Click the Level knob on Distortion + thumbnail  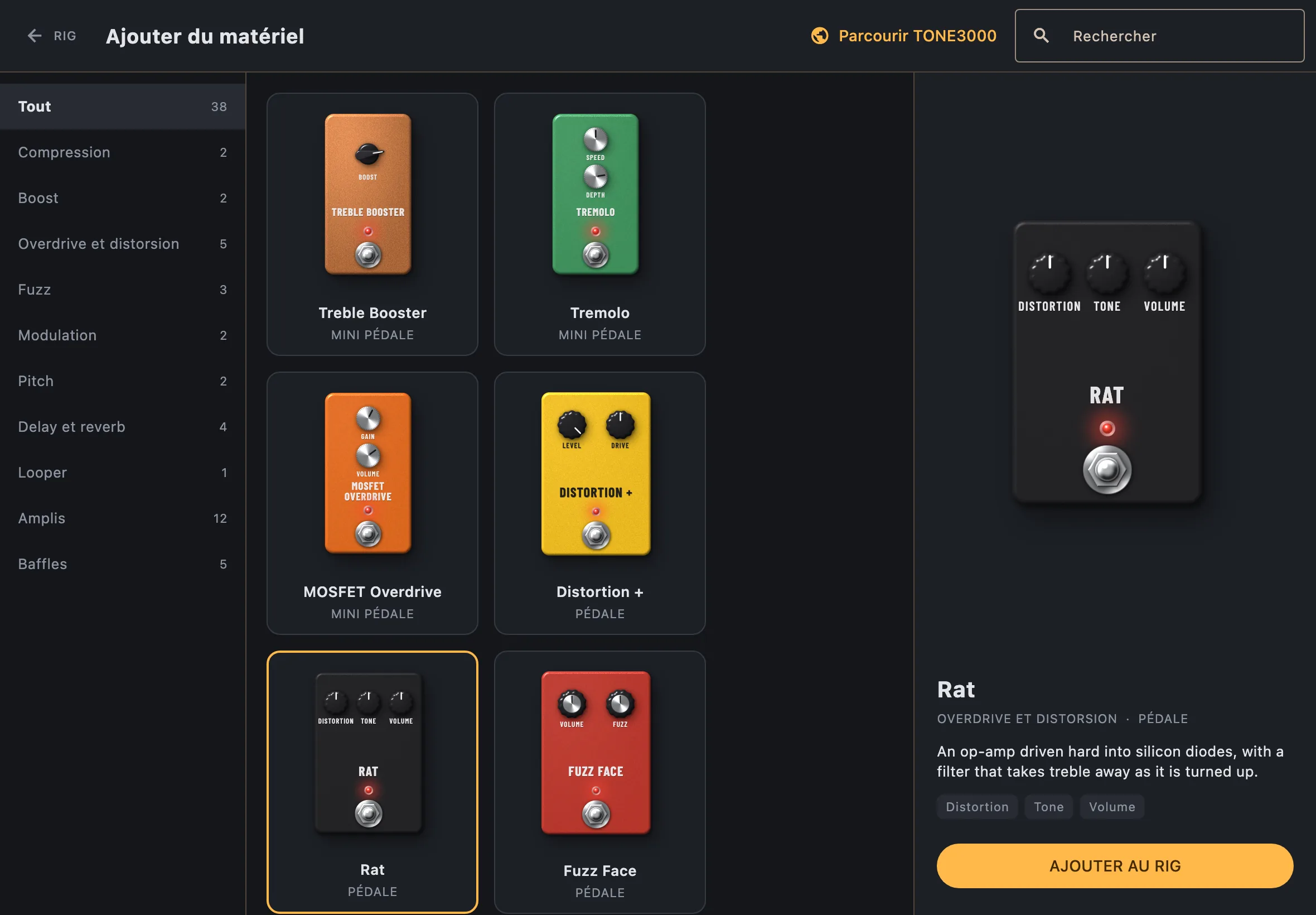[571, 425]
